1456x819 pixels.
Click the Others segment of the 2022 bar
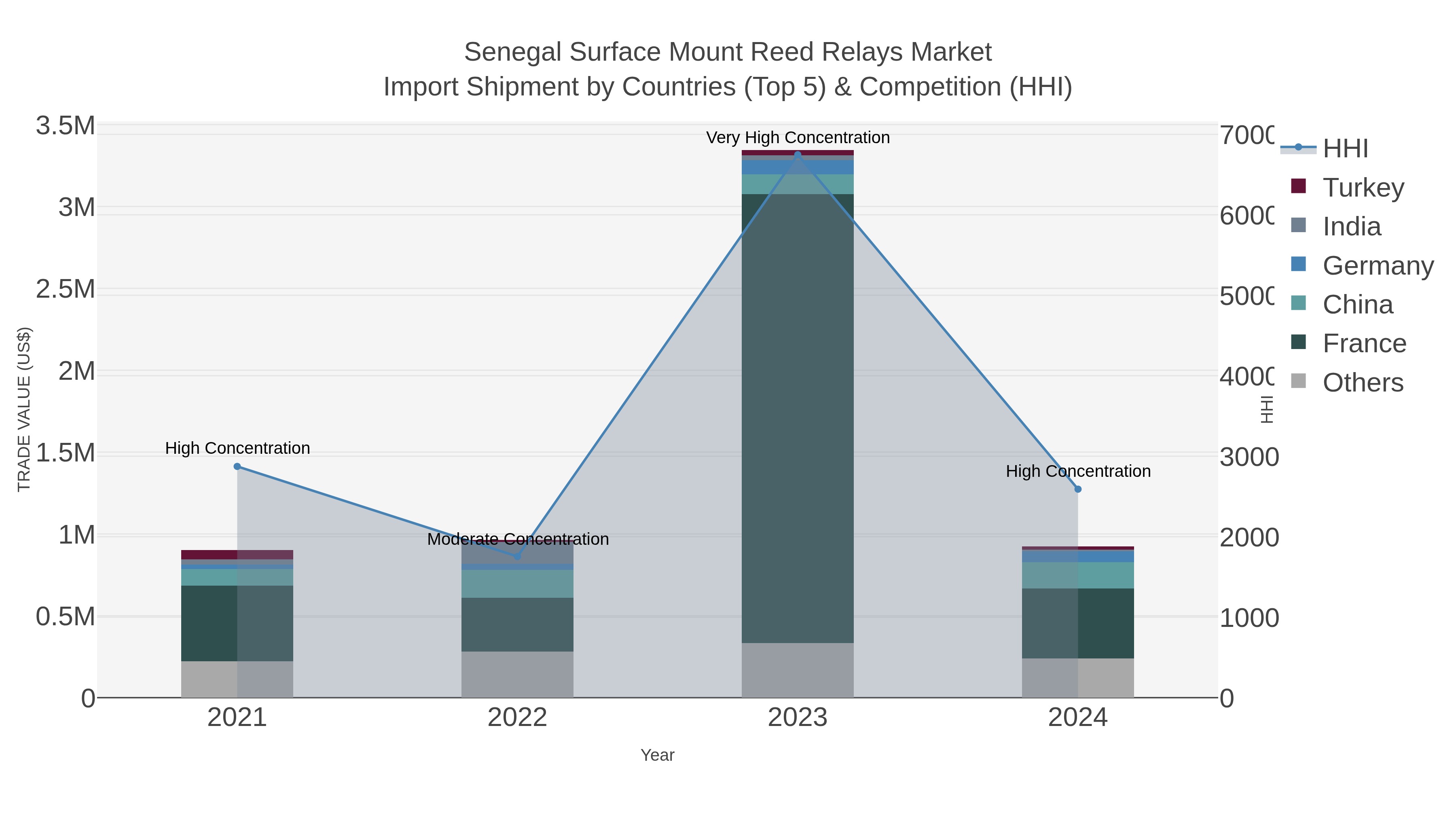click(517, 674)
